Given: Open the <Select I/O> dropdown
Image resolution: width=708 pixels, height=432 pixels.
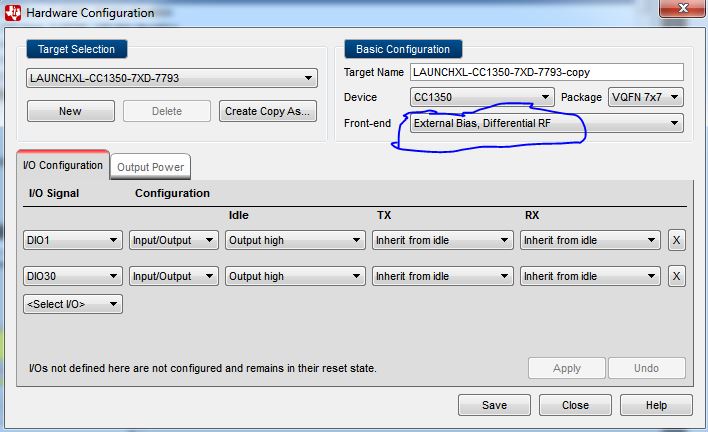Looking at the screenshot, I should 73,304.
